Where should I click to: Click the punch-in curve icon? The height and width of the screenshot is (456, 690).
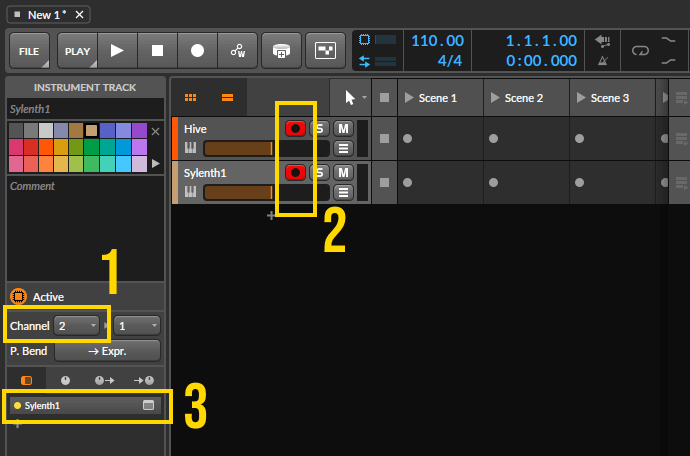click(668, 40)
